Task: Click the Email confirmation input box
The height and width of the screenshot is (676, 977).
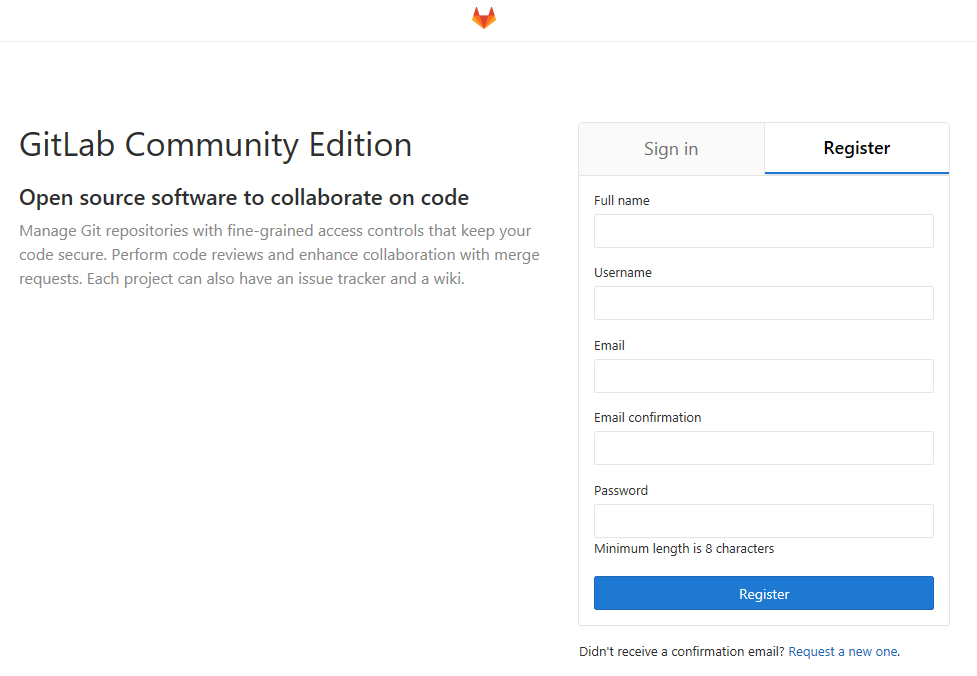Action: 764,448
